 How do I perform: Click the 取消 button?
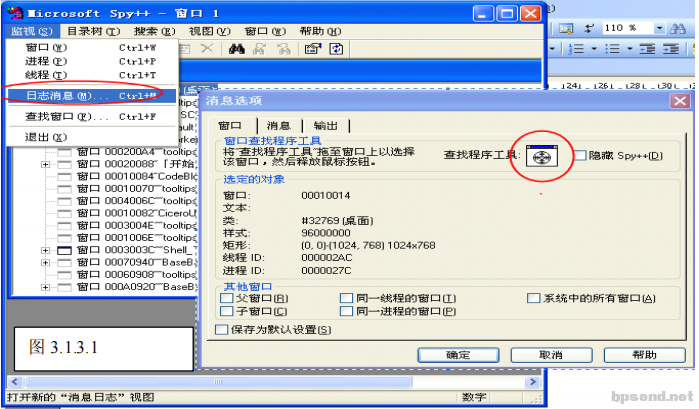551,355
